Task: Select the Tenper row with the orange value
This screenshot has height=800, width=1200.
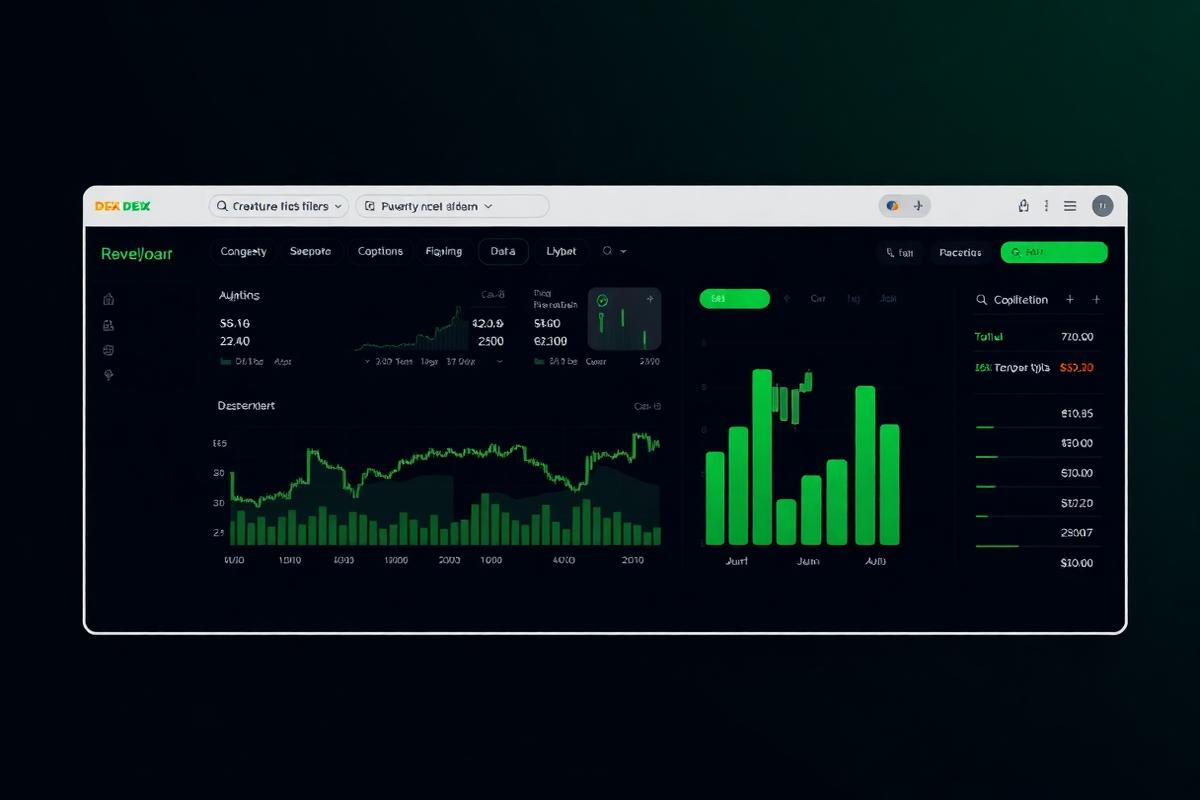Action: (x=1034, y=367)
